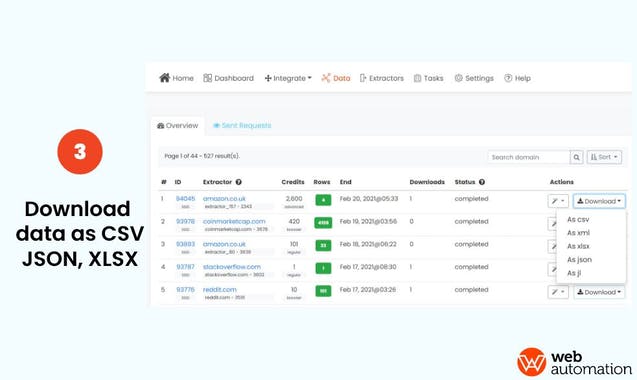Open the coinmarketcap.com extractor link
The image size is (637, 380).
tap(234, 221)
